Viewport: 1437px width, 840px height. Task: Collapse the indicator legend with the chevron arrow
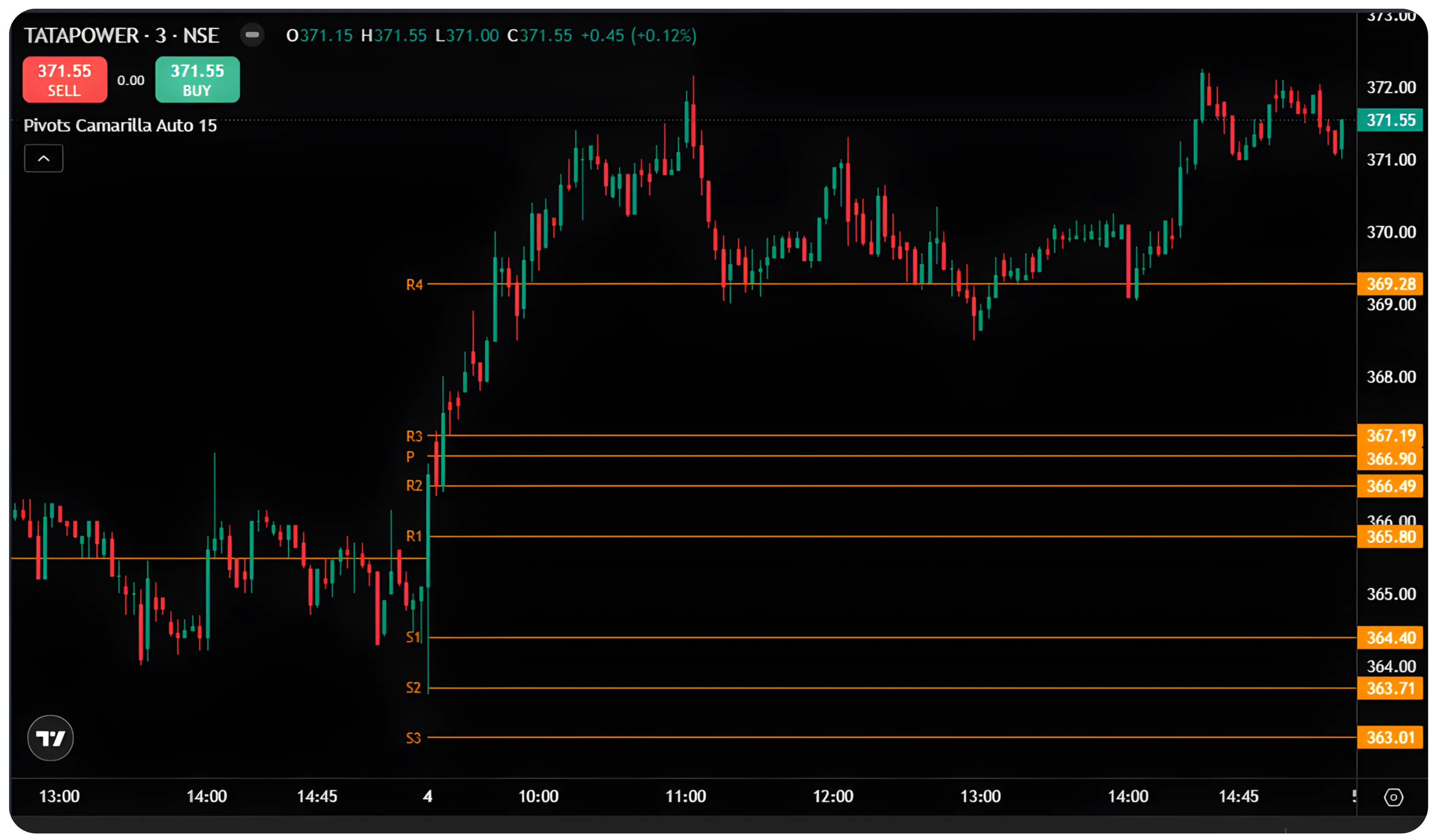tap(44, 158)
